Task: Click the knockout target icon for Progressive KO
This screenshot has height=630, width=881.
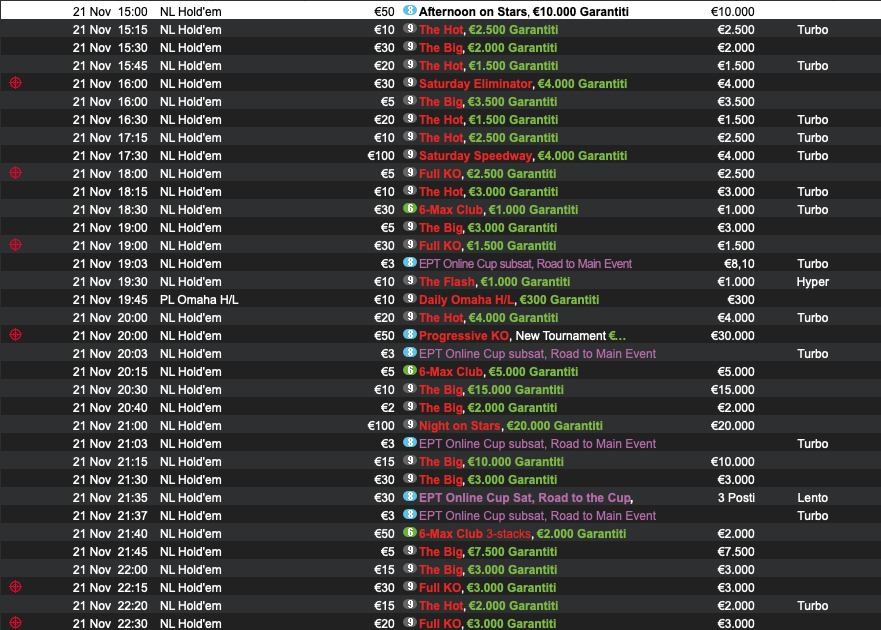Action: [16, 335]
